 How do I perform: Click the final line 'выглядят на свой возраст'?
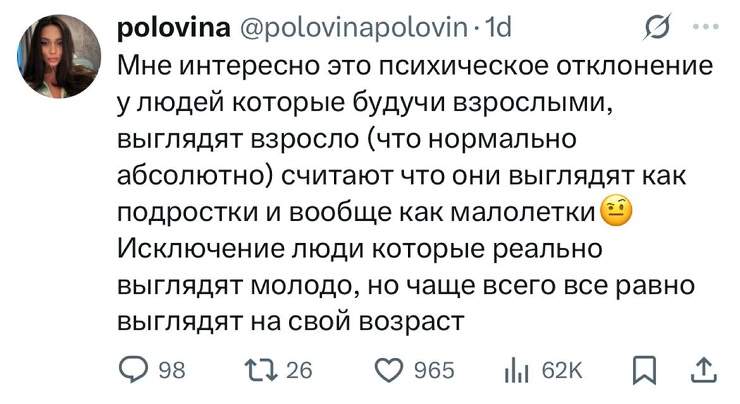pos(291,322)
